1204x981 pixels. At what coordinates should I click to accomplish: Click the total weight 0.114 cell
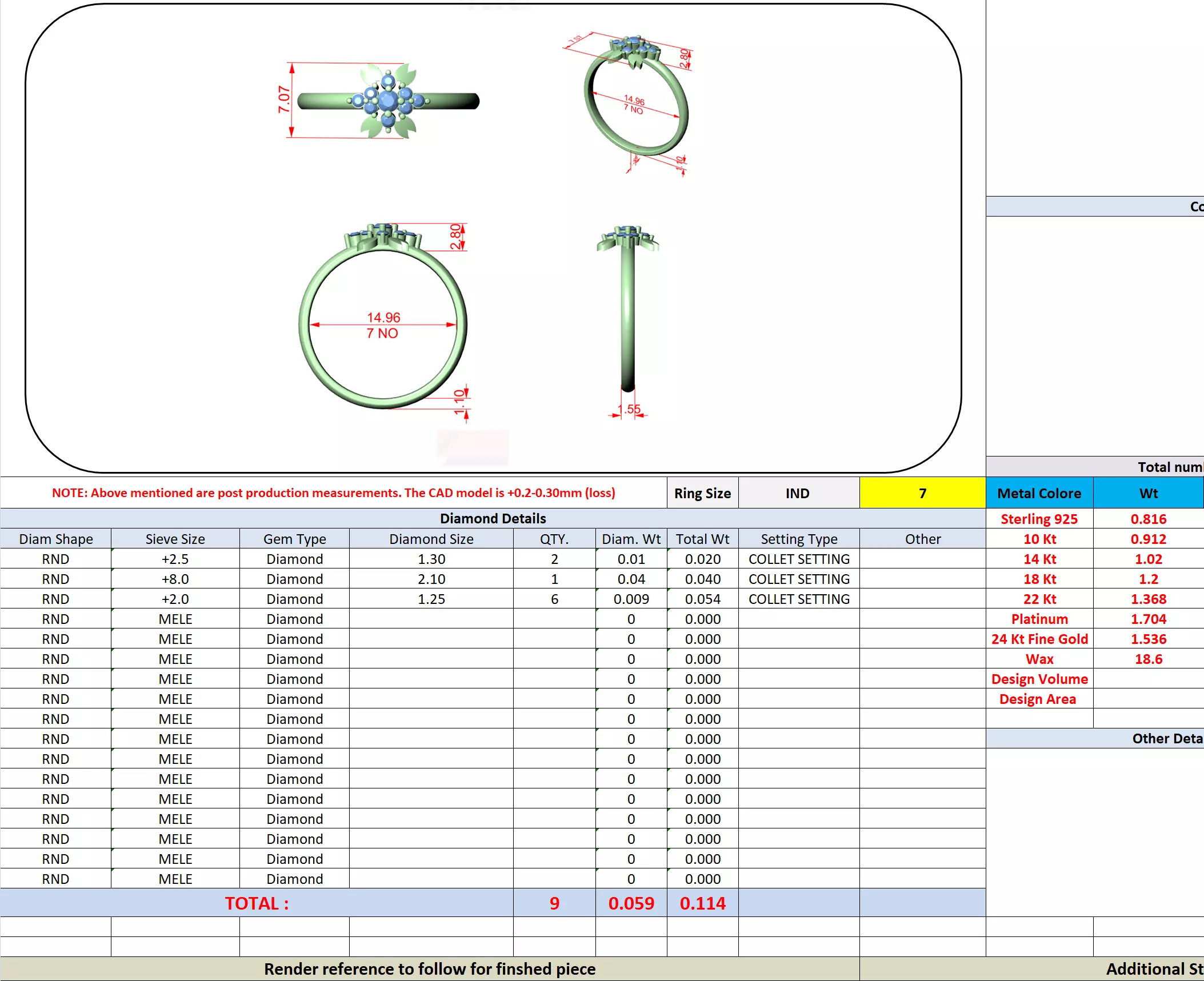702,903
